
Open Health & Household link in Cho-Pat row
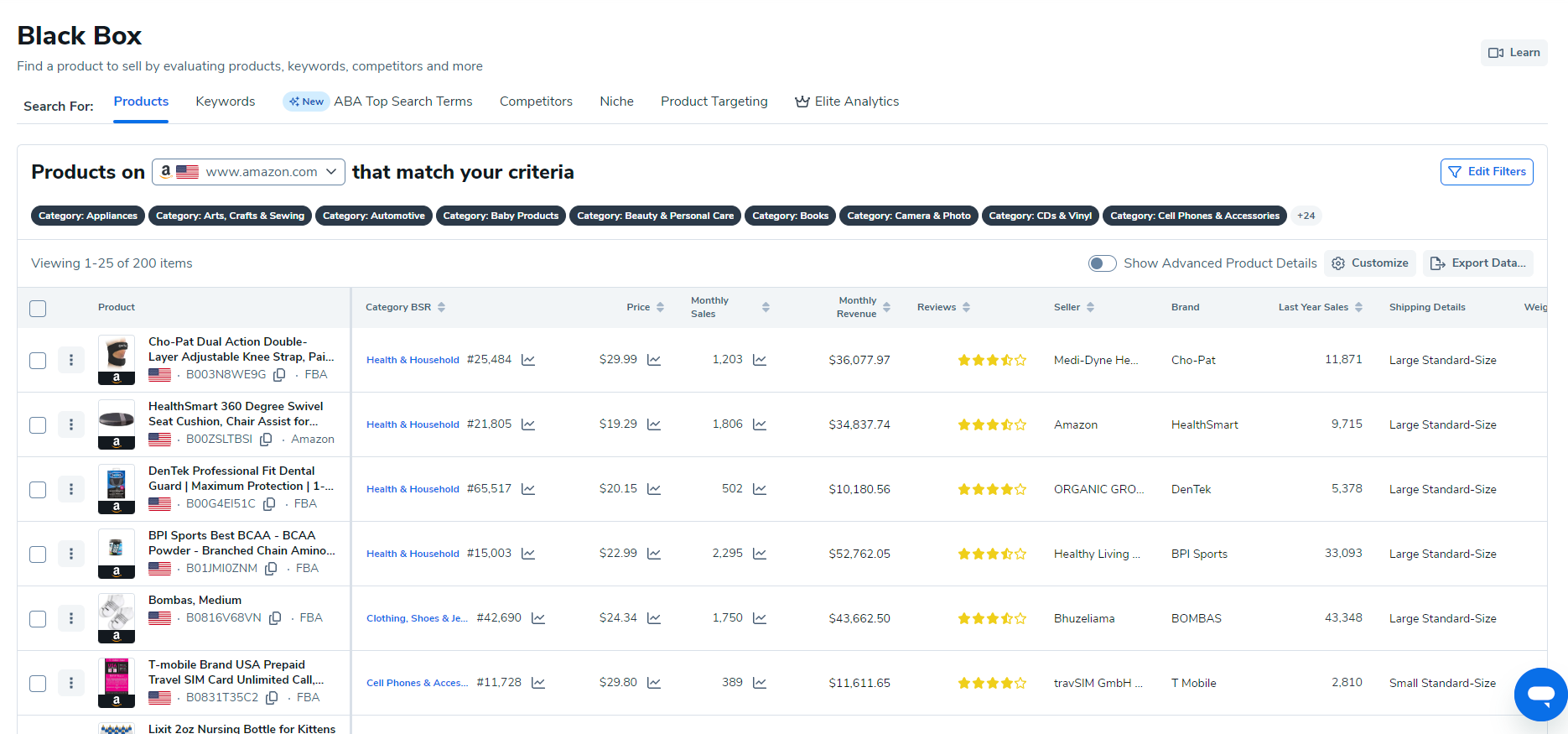pos(413,360)
